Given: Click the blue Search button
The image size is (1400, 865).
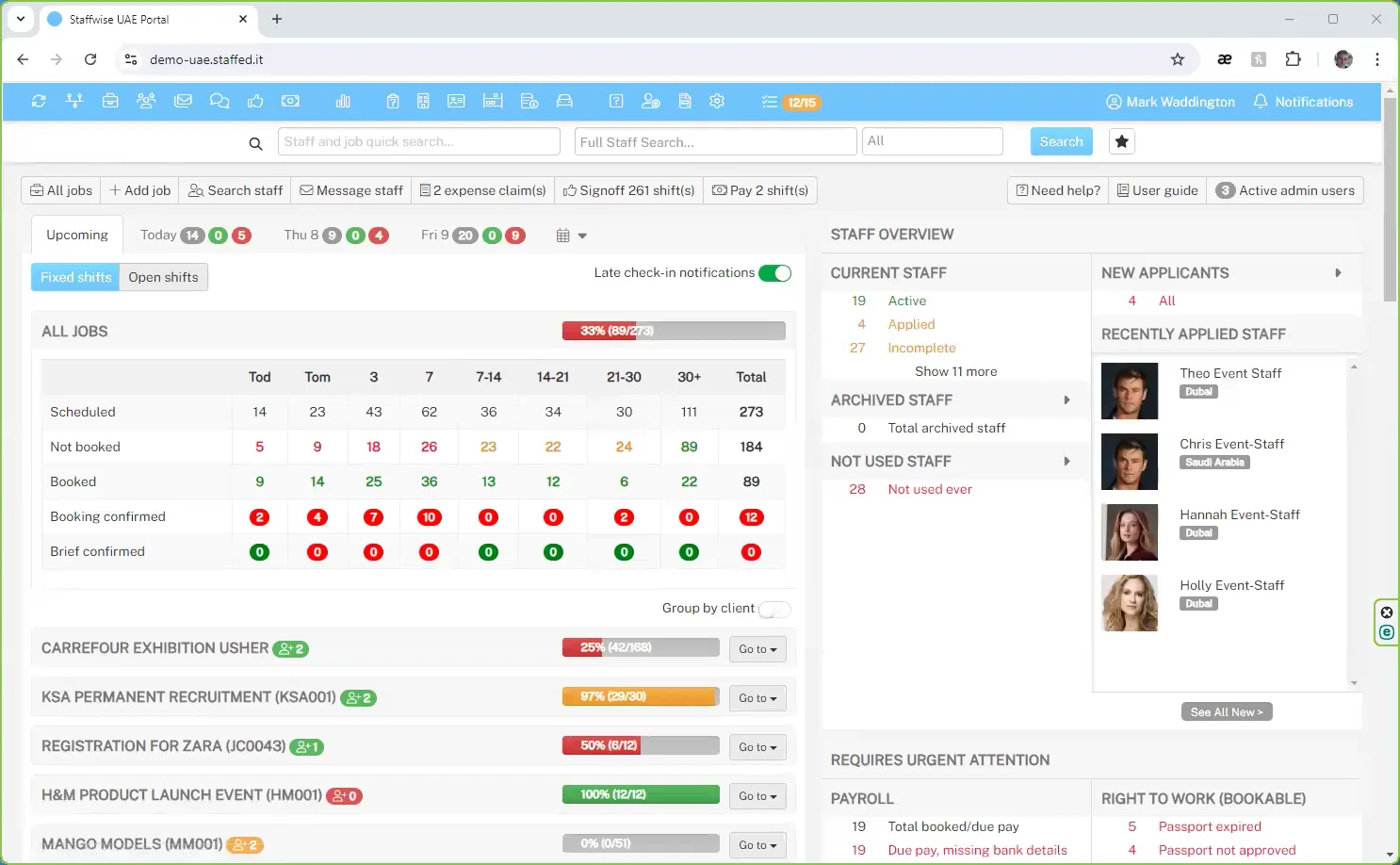Looking at the screenshot, I should click(x=1062, y=141).
